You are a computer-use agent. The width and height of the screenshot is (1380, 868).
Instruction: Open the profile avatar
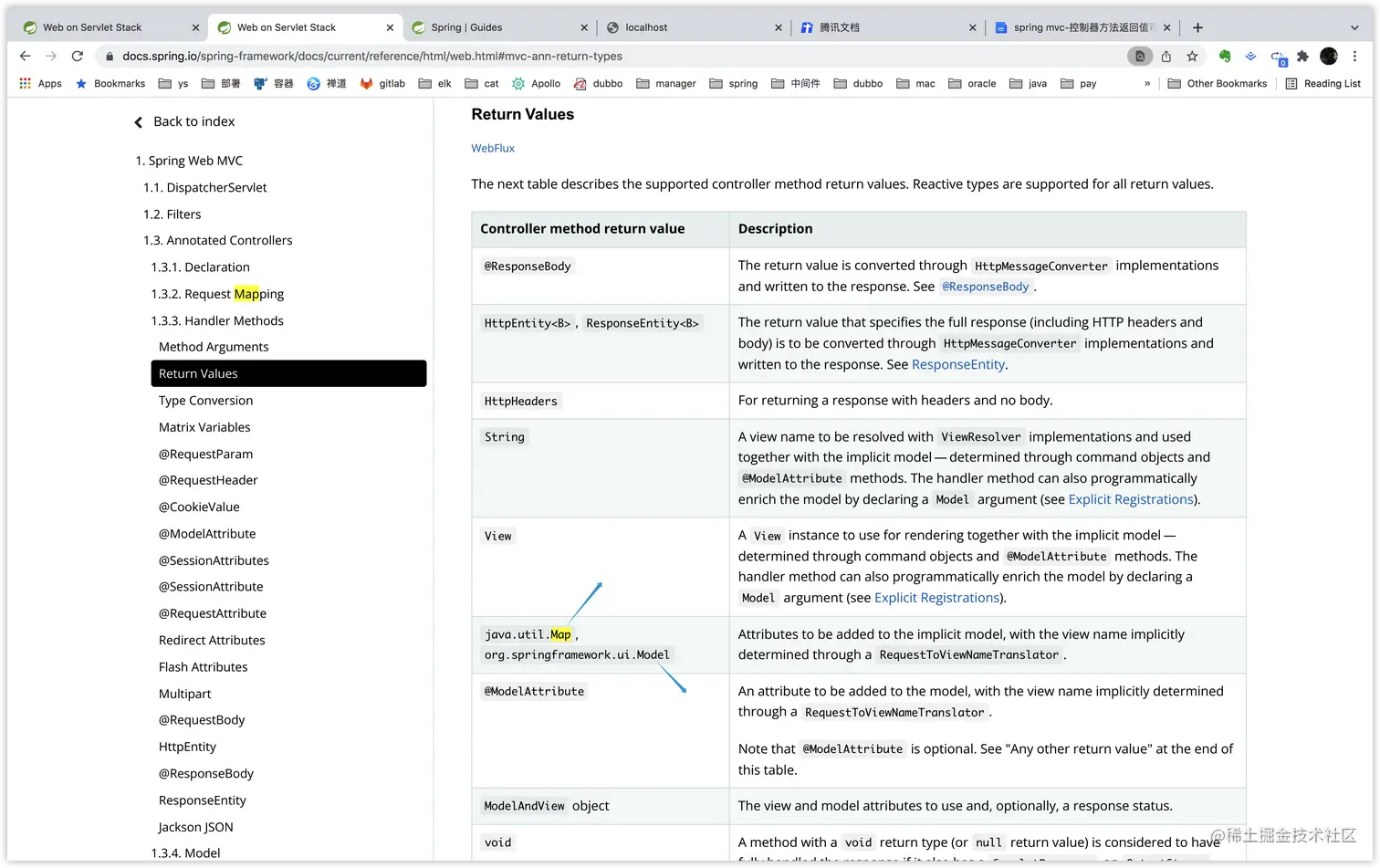tap(1329, 57)
